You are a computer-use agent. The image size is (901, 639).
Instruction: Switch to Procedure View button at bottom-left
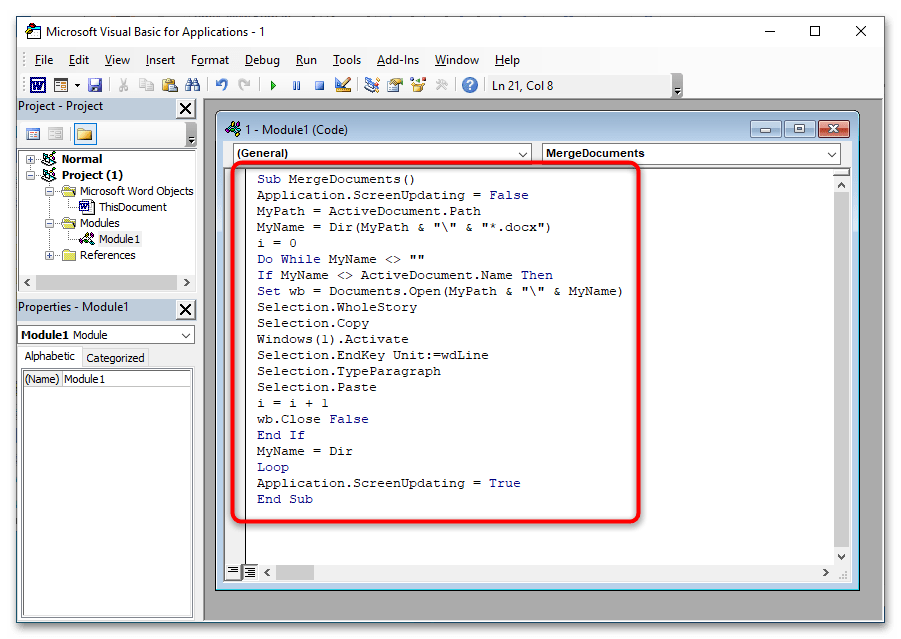233,572
